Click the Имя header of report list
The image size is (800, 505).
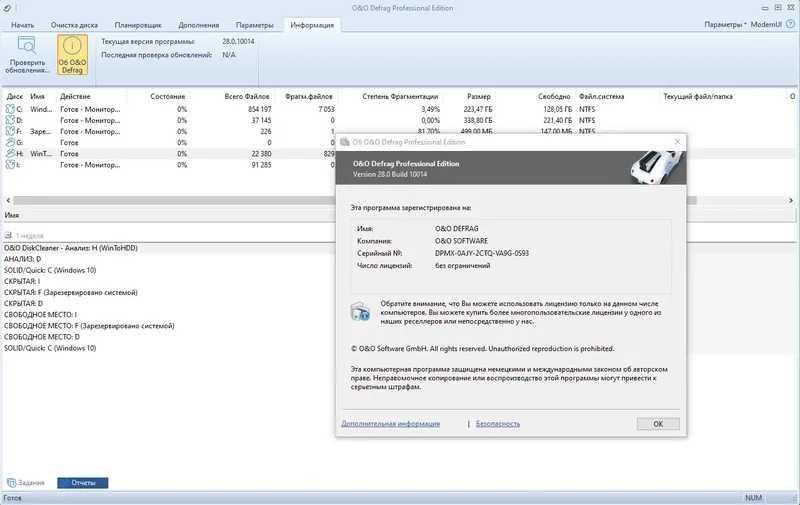(x=12, y=215)
